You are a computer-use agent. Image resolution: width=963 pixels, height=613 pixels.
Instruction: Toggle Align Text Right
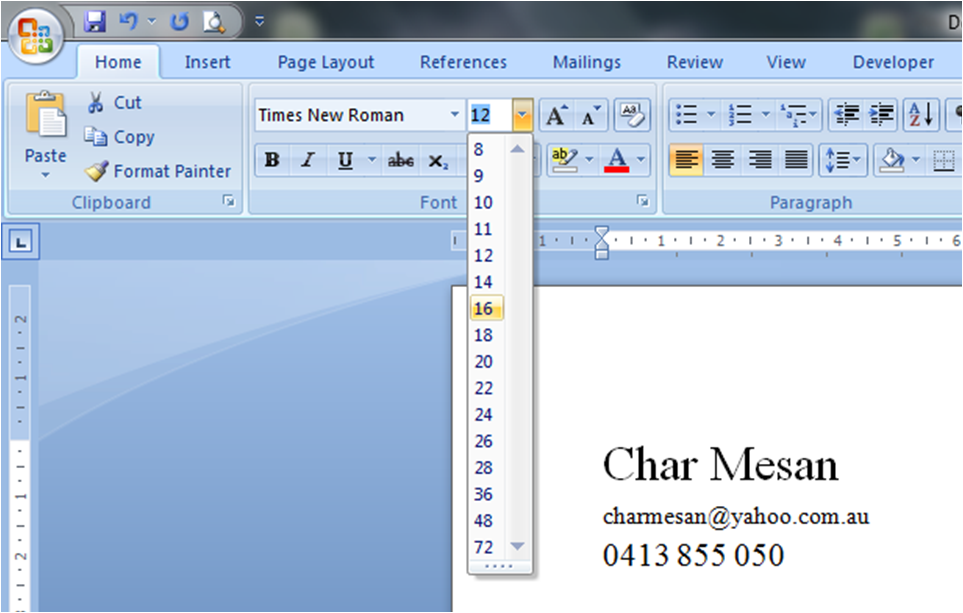click(x=760, y=160)
